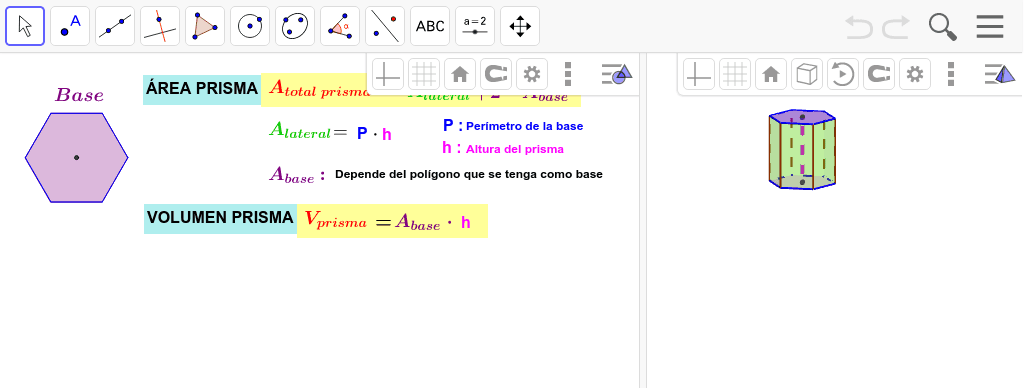Image resolution: width=1024 pixels, height=390 pixels.
Task: Open three-dot options of 3D view
Action: (950, 74)
